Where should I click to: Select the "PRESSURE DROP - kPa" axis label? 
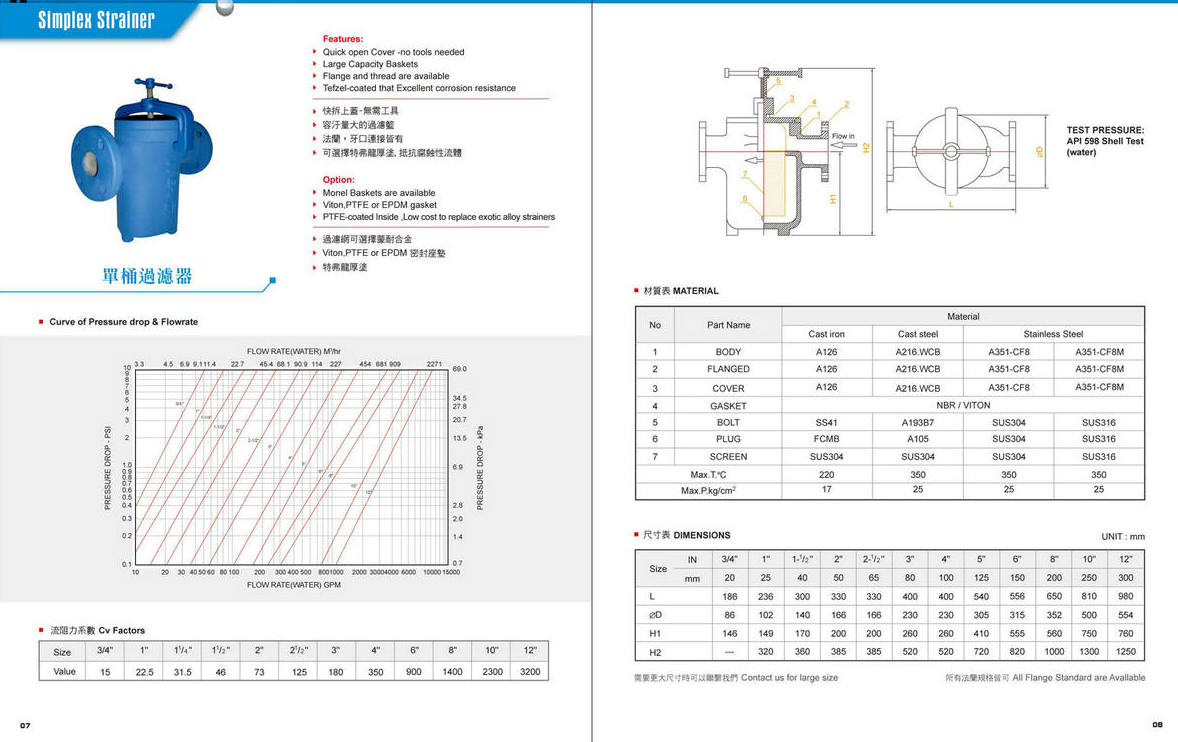click(x=480, y=469)
